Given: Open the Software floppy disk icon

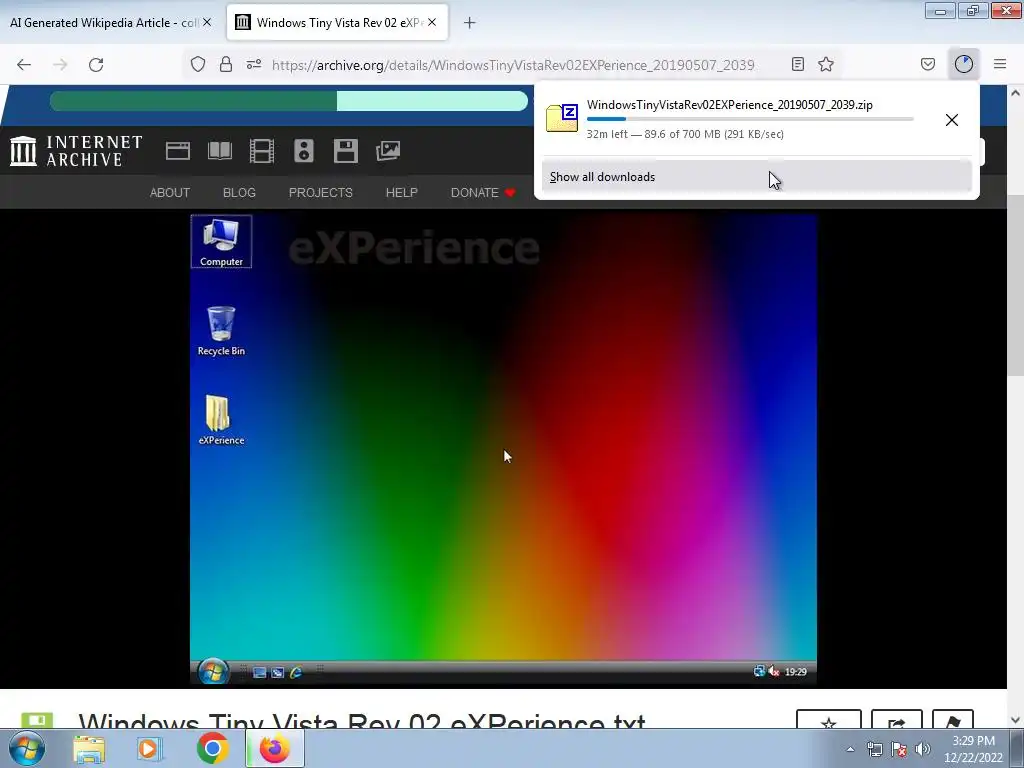Looking at the screenshot, I should point(345,151).
